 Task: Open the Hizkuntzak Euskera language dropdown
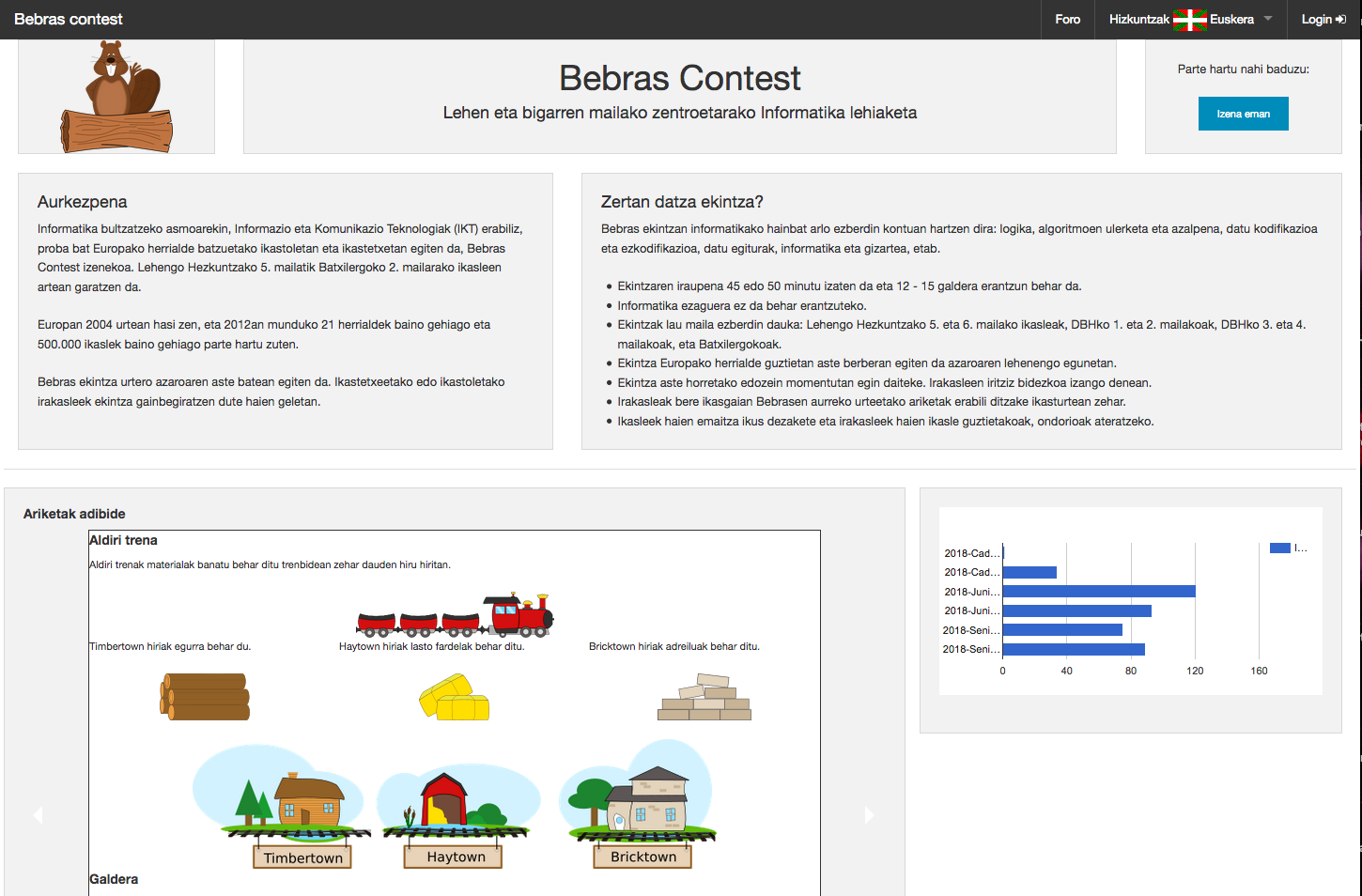click(x=1190, y=20)
